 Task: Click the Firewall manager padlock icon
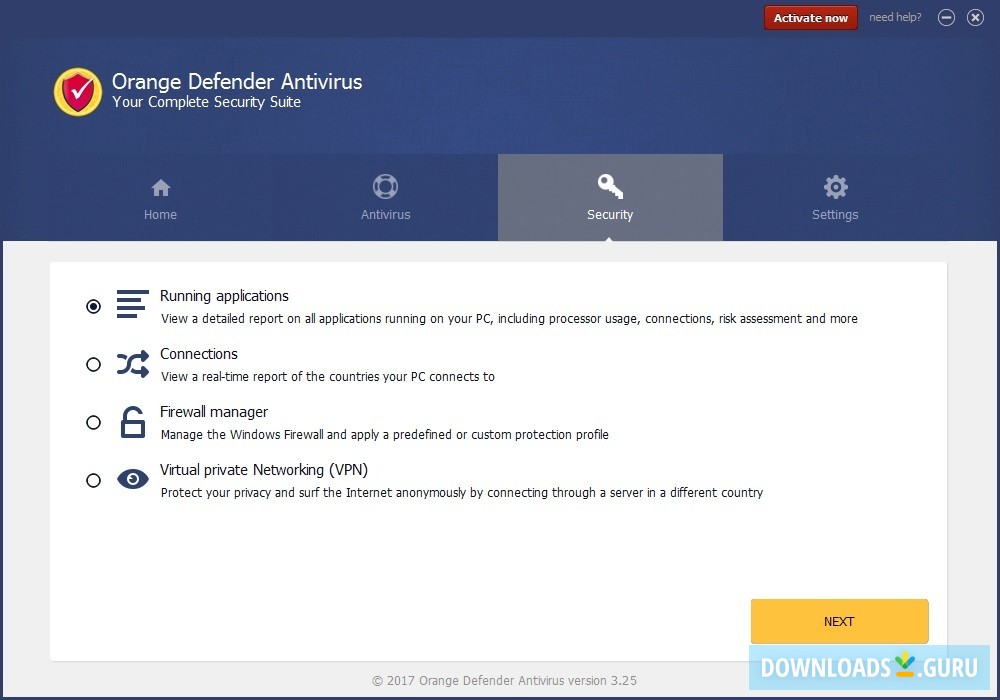click(133, 422)
